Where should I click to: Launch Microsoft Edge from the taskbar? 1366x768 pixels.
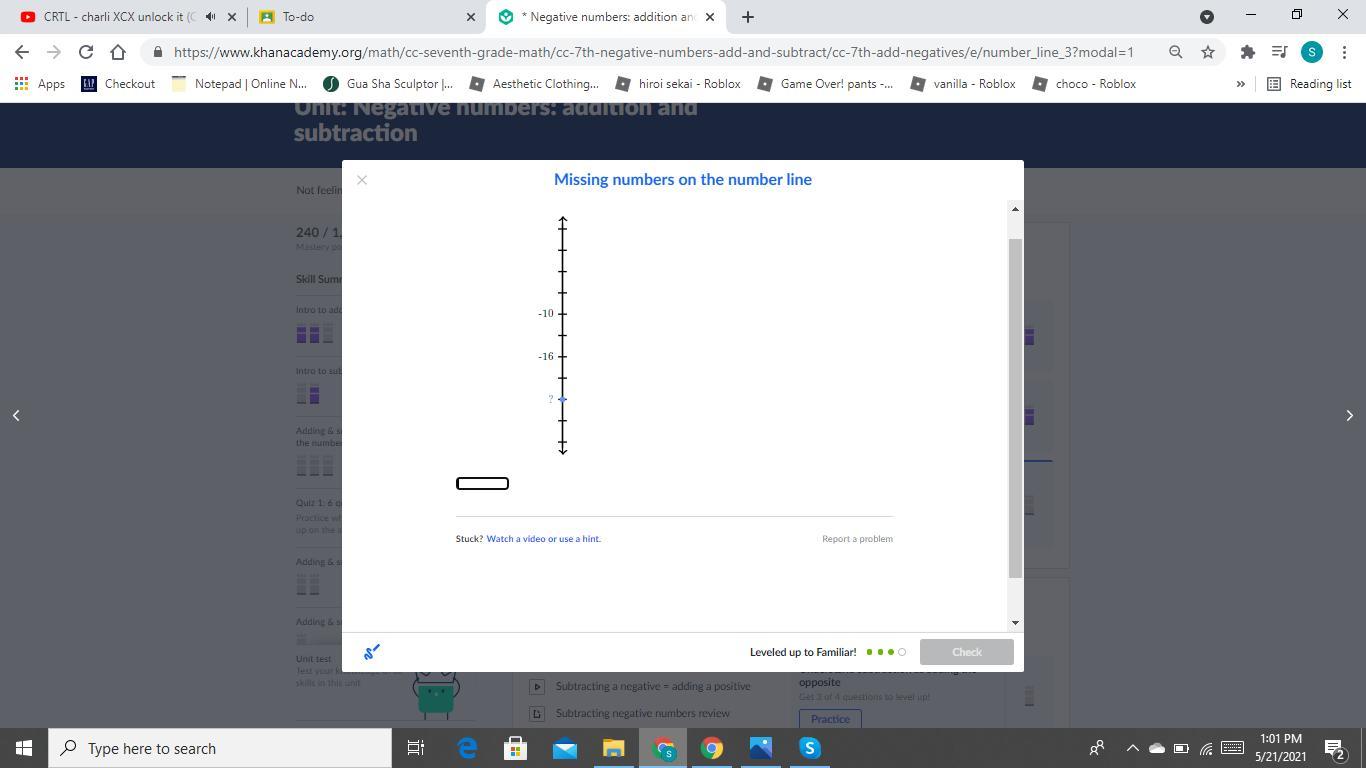point(467,748)
